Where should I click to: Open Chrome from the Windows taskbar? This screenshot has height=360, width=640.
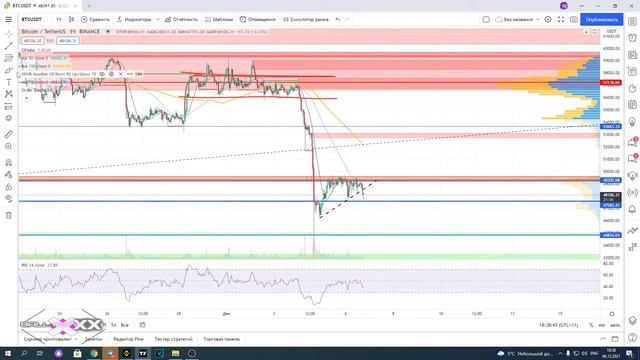[94, 353]
